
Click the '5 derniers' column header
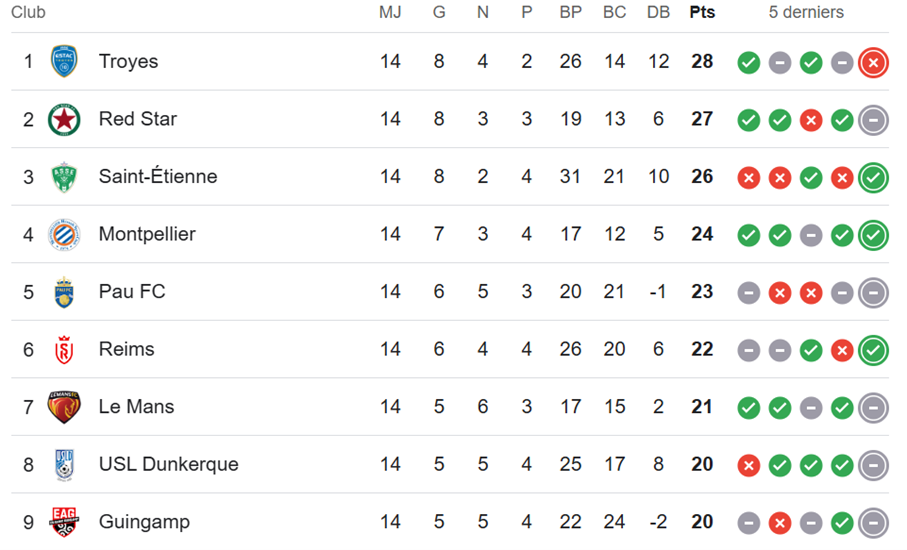pos(806,12)
